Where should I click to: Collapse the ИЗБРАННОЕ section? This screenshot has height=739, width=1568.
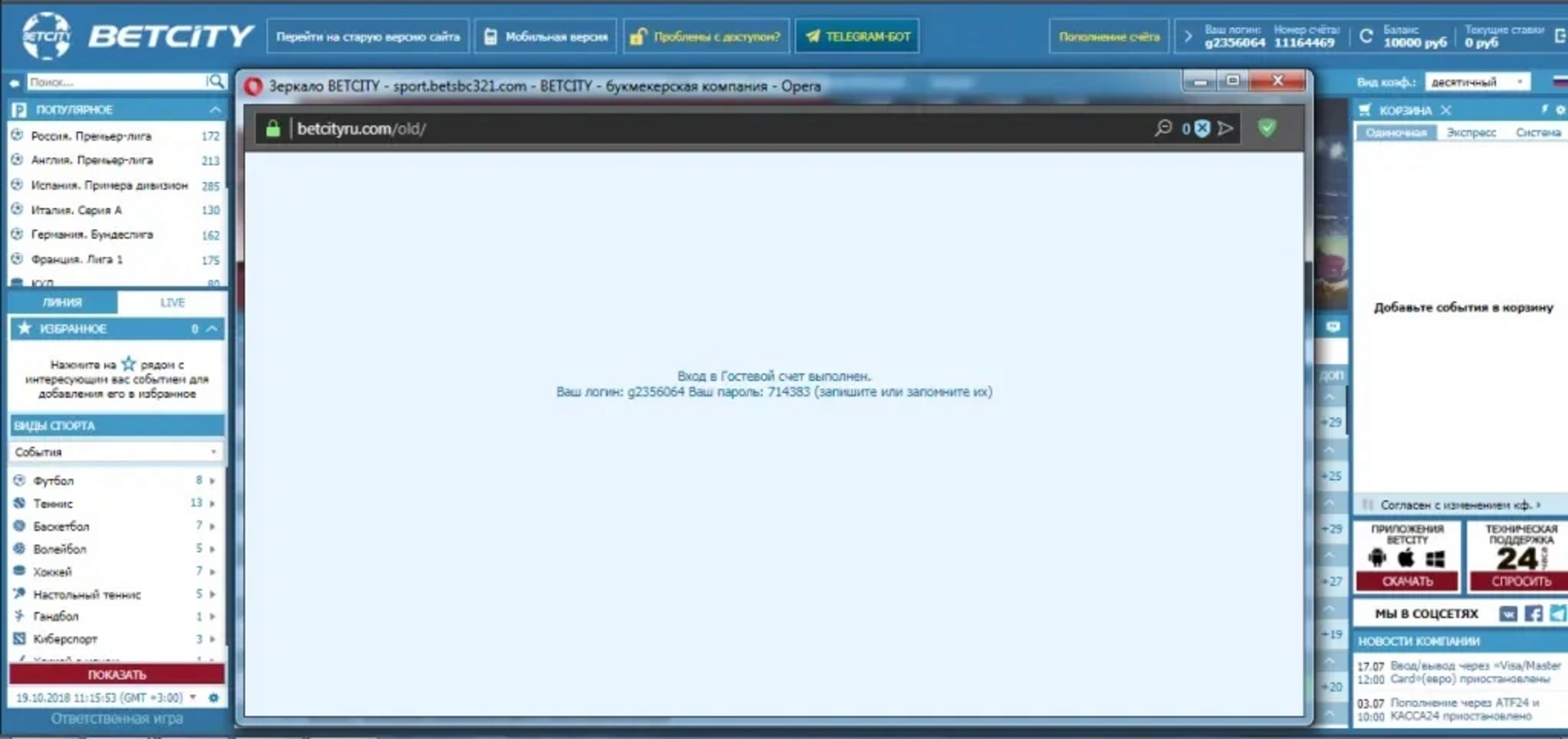[x=213, y=329]
